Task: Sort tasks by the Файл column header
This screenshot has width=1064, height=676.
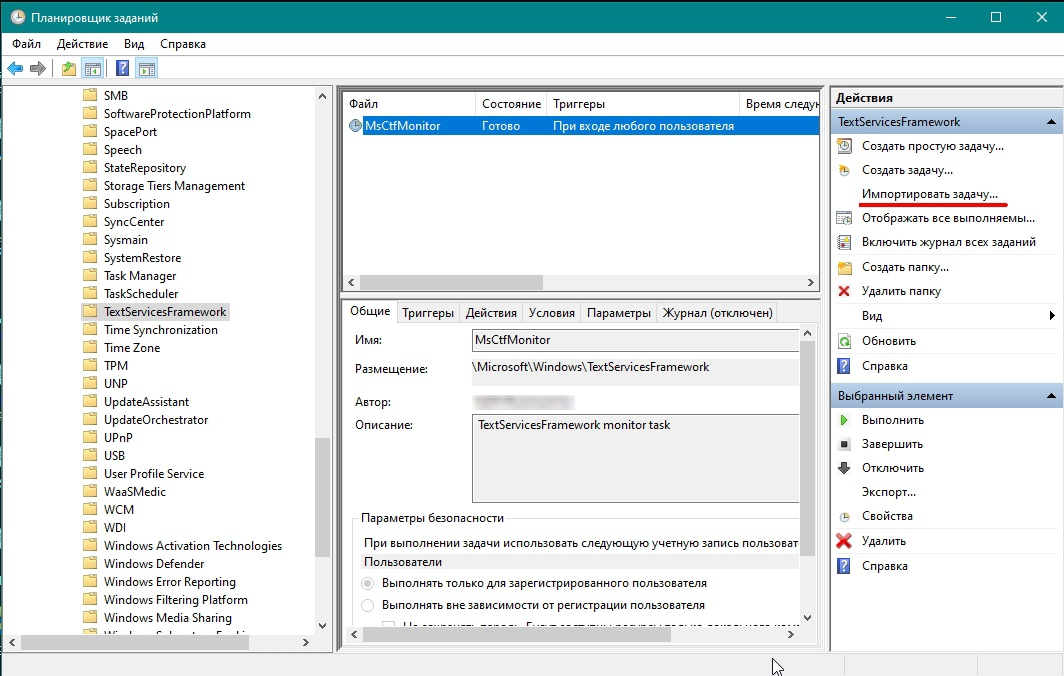Action: [410, 104]
